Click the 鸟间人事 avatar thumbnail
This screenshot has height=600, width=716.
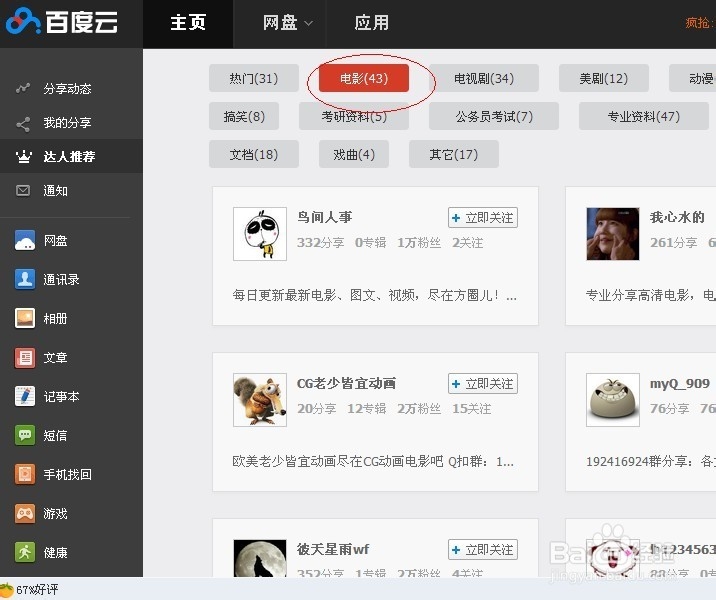point(260,234)
